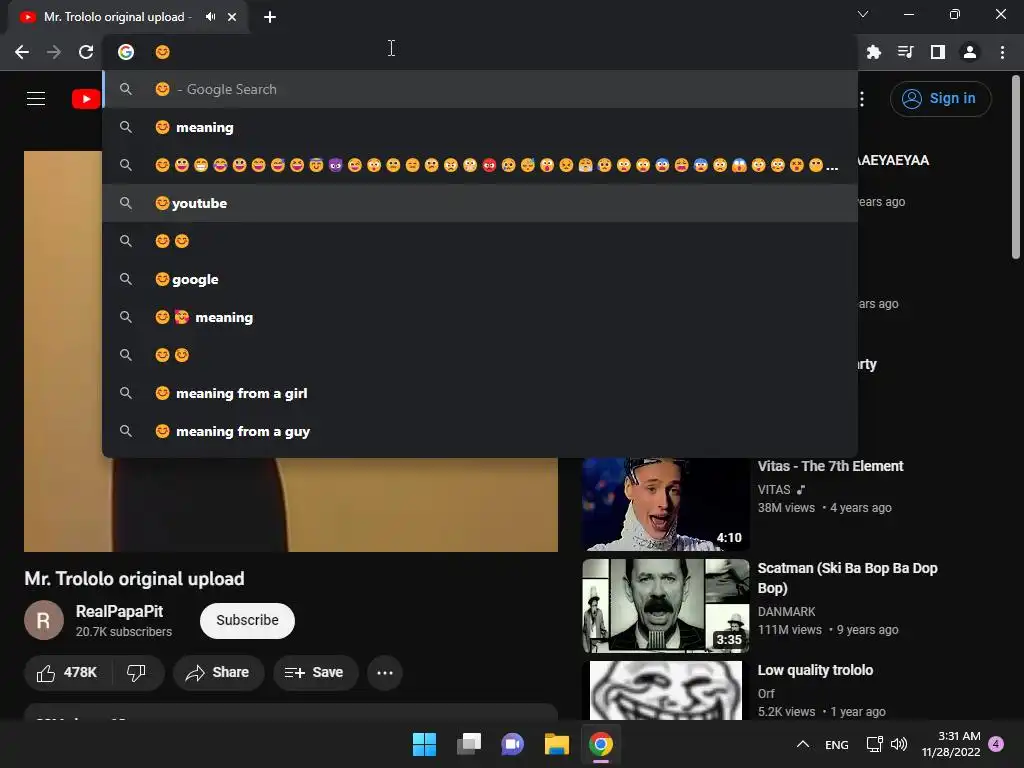Save the video to a playlist

coord(315,673)
